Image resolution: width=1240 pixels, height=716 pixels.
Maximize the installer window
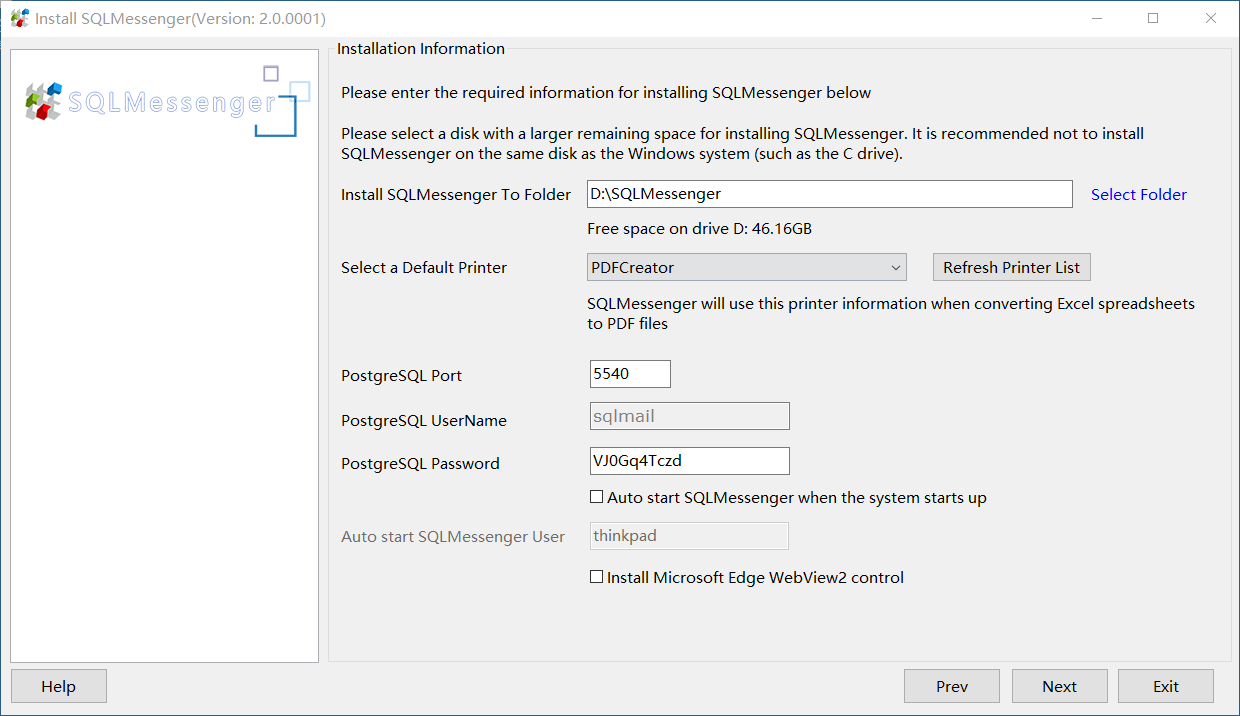[1153, 18]
